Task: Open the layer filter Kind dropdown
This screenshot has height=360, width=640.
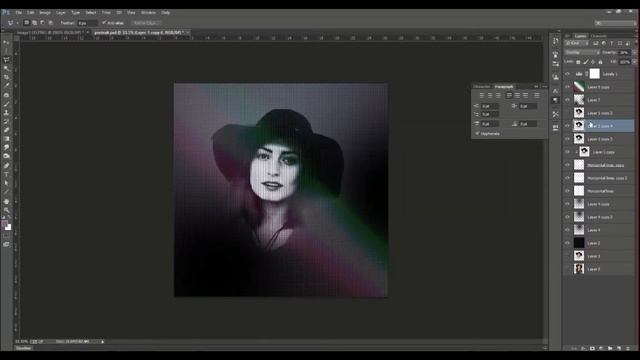Action: point(577,43)
